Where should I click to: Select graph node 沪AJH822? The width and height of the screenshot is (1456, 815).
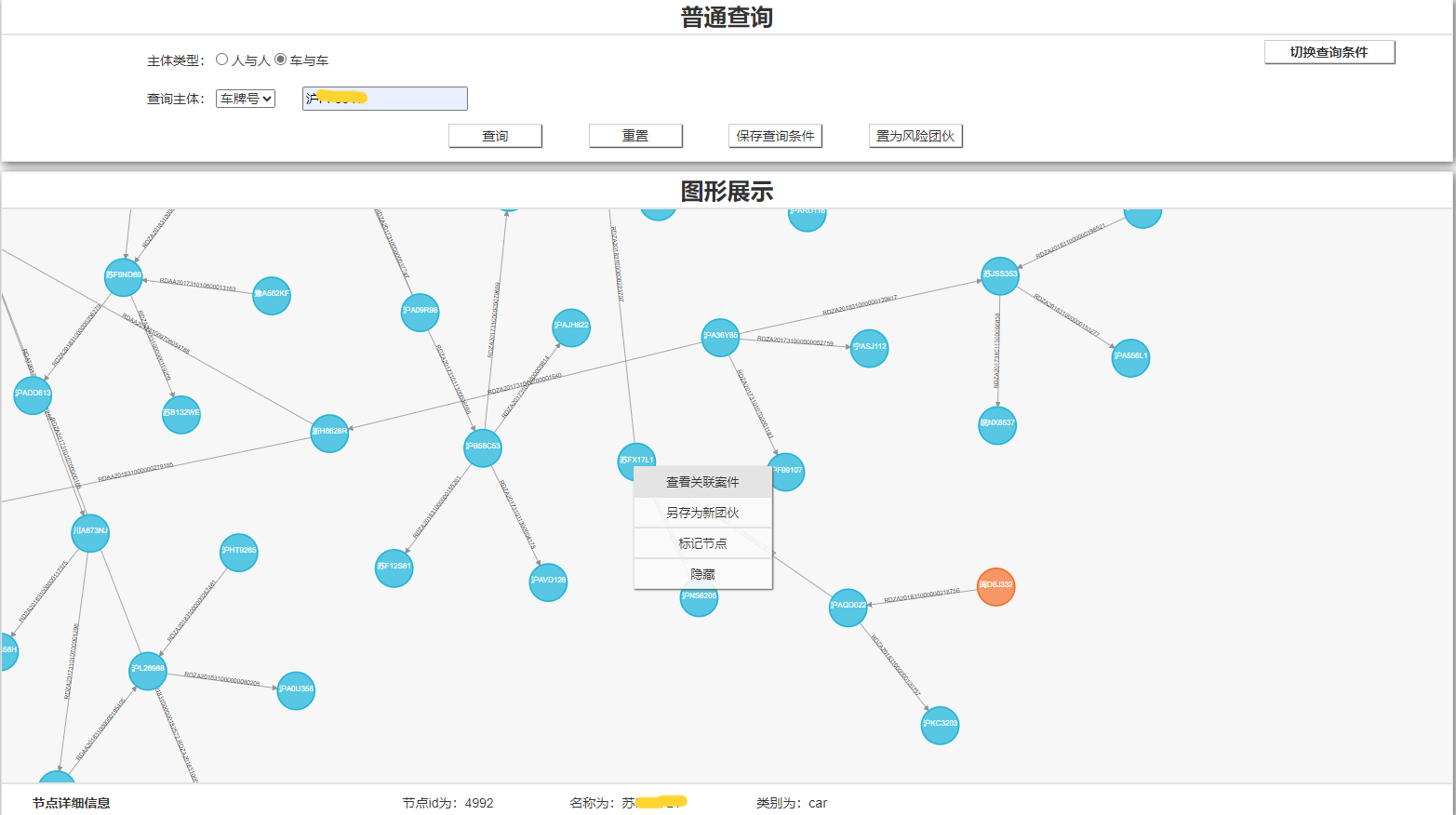pos(571,327)
